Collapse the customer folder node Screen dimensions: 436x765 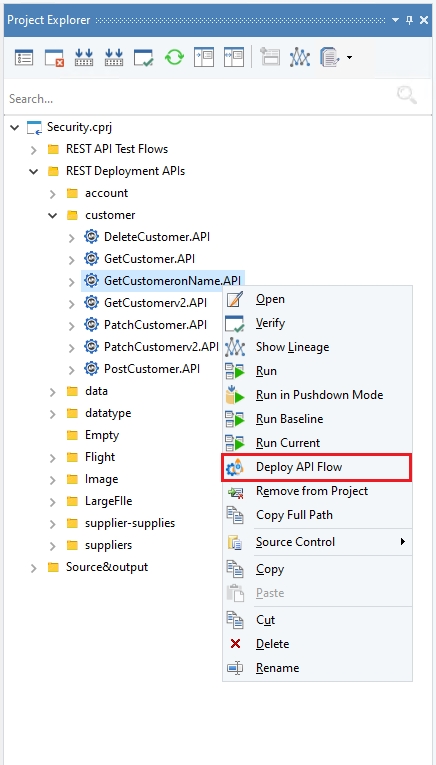53,215
